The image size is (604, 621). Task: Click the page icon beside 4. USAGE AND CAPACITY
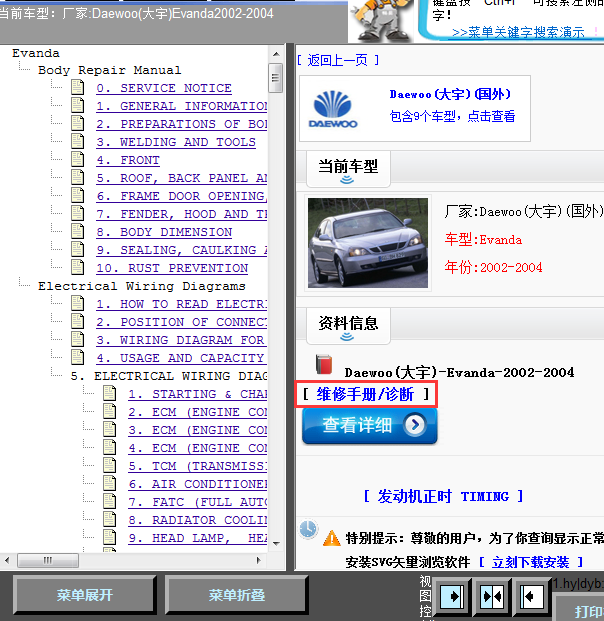point(77,357)
